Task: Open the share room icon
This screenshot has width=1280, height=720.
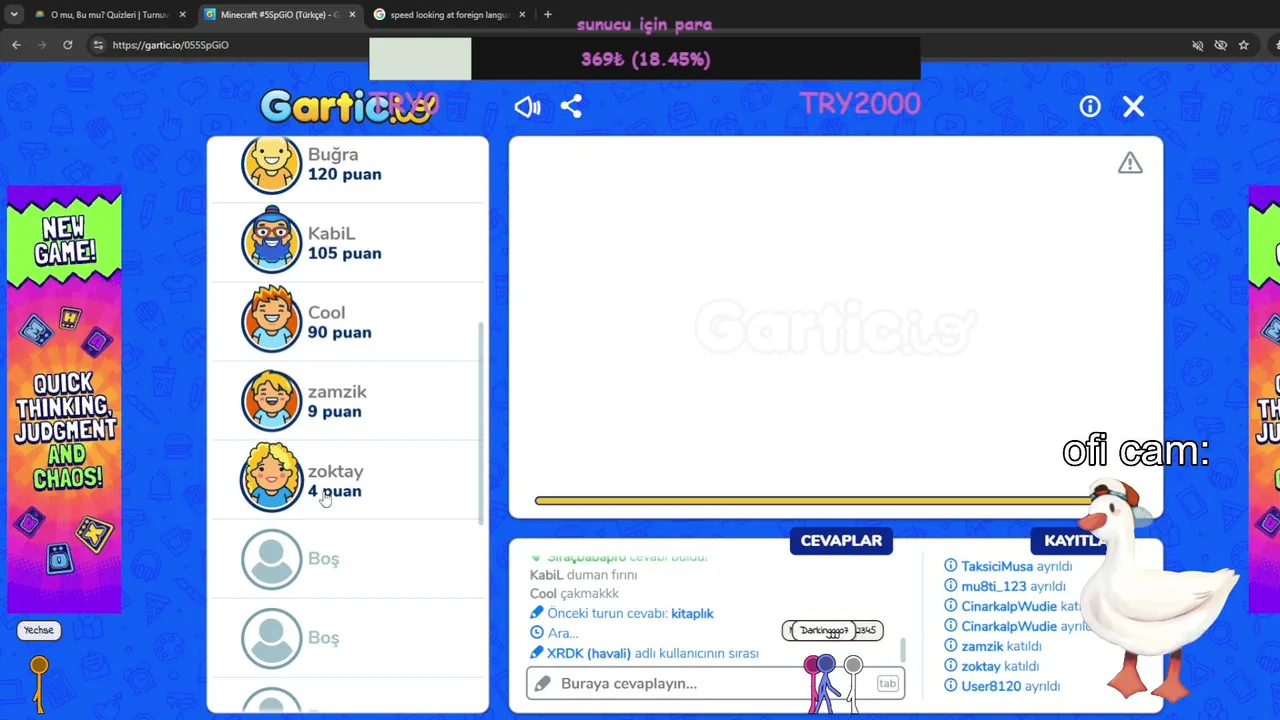Action: (x=571, y=106)
